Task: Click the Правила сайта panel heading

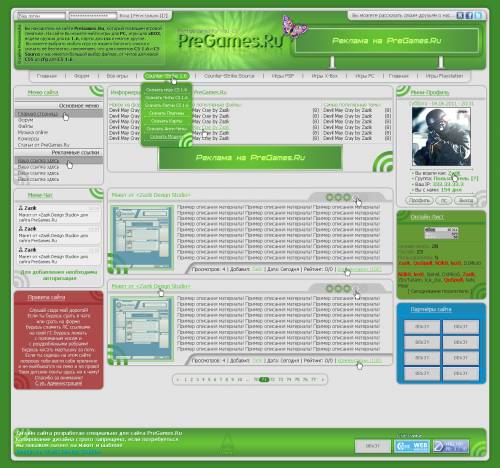Action: (46, 297)
